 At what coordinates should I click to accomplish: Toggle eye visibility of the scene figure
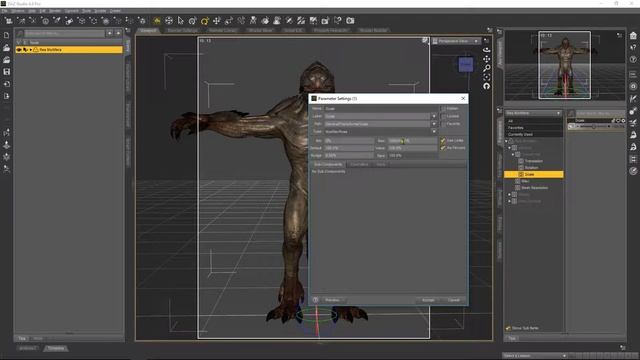click(x=19, y=49)
